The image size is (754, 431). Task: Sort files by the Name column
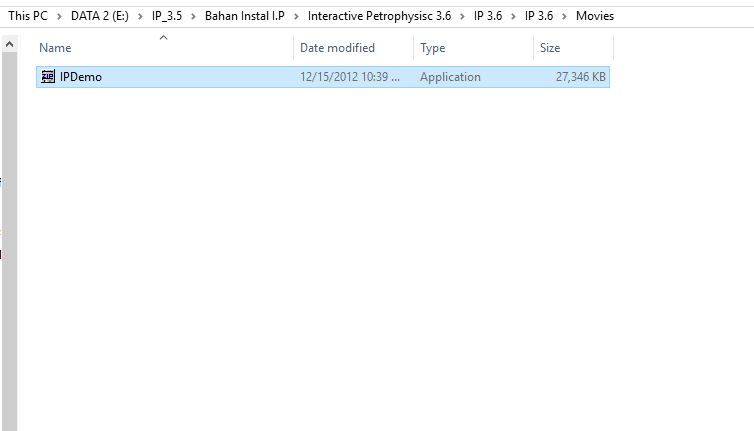[55, 48]
